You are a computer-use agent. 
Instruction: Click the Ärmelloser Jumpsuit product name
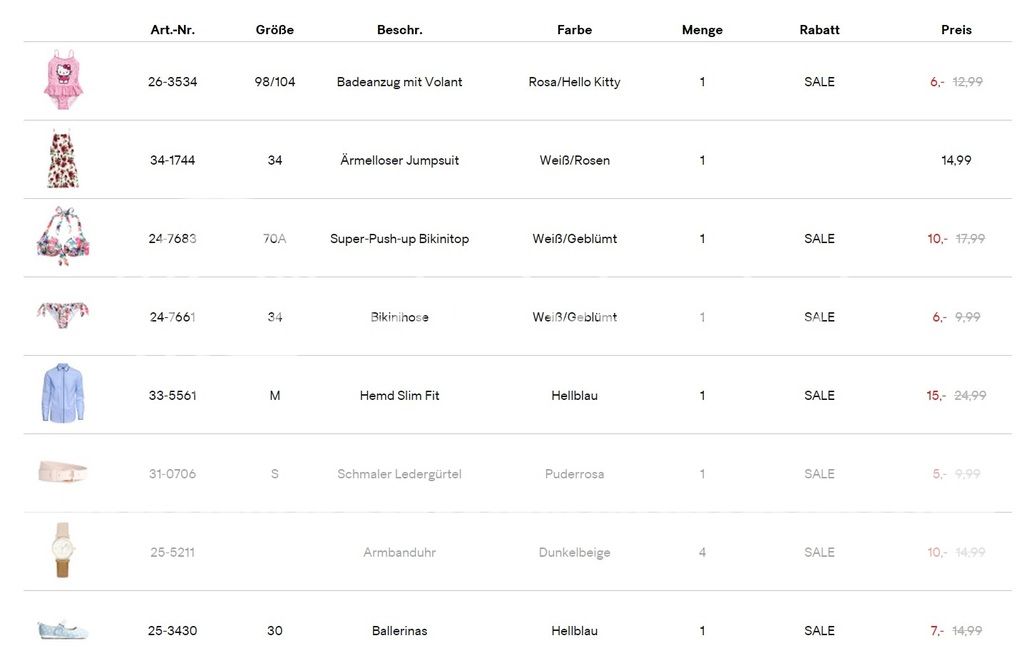pyautogui.click(x=399, y=160)
